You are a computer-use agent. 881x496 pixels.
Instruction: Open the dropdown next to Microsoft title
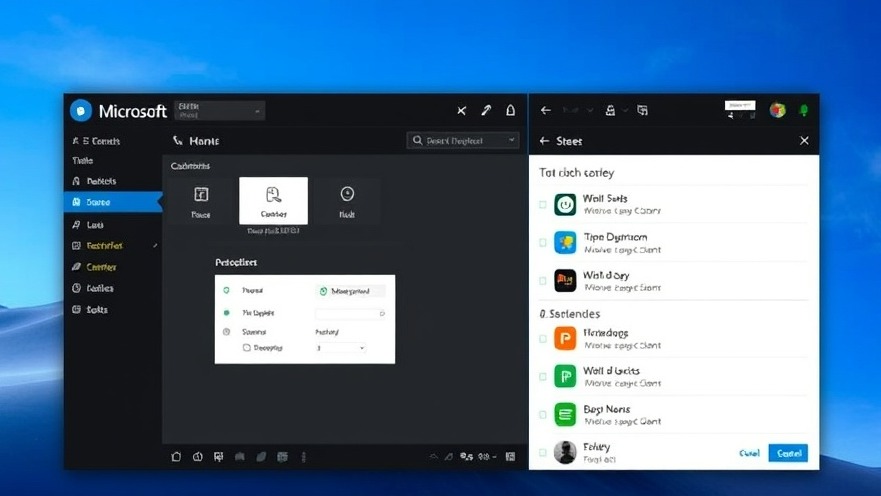coord(220,111)
